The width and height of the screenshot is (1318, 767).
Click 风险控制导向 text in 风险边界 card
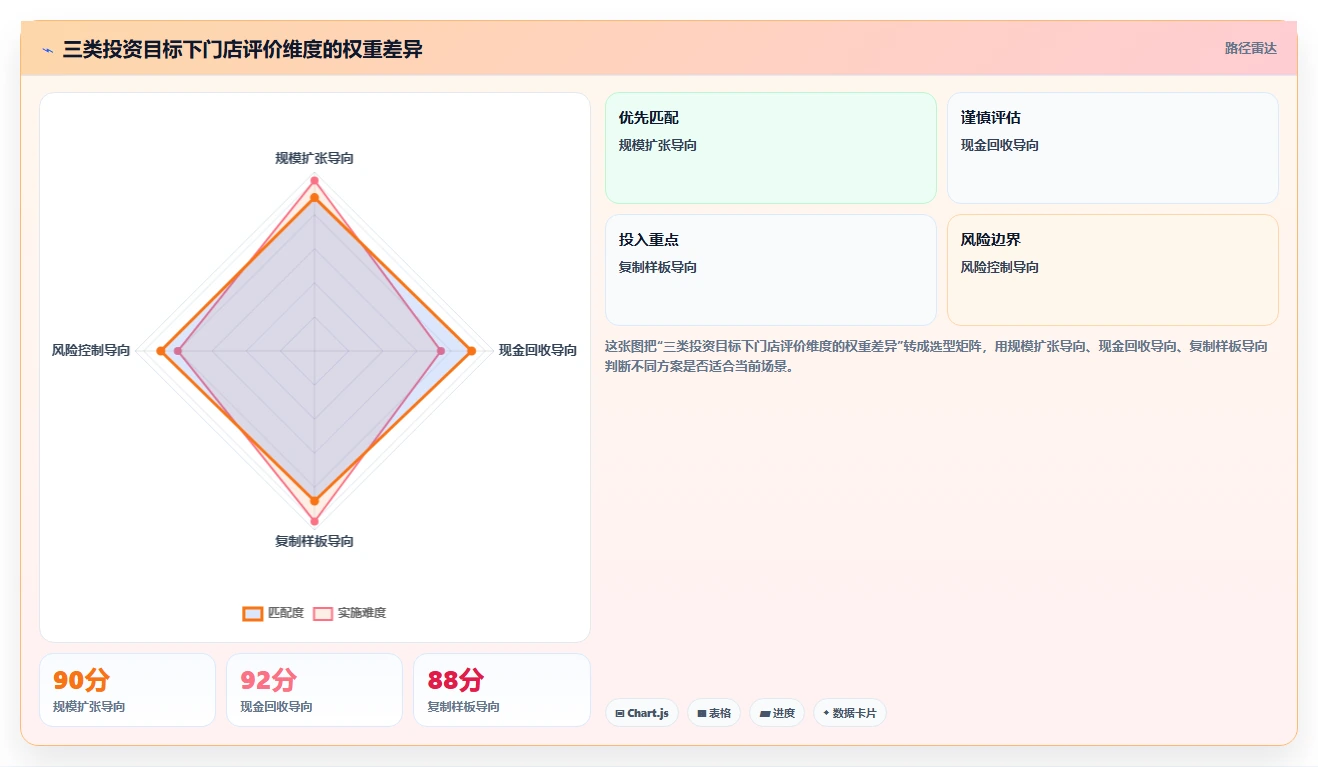(1000, 267)
